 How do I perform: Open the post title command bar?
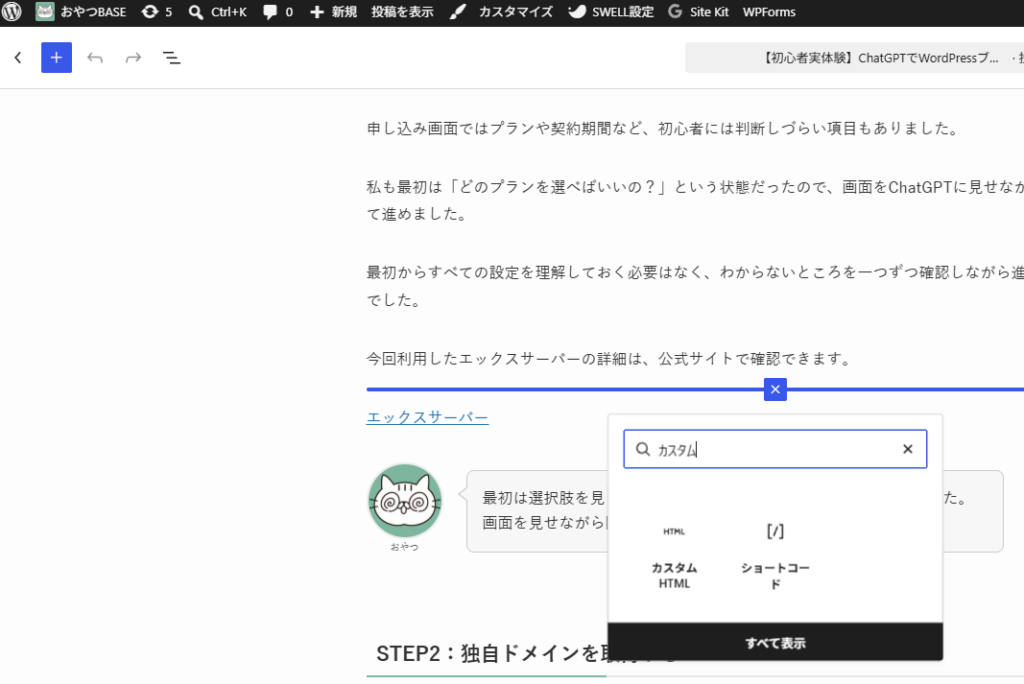[x=854, y=58]
